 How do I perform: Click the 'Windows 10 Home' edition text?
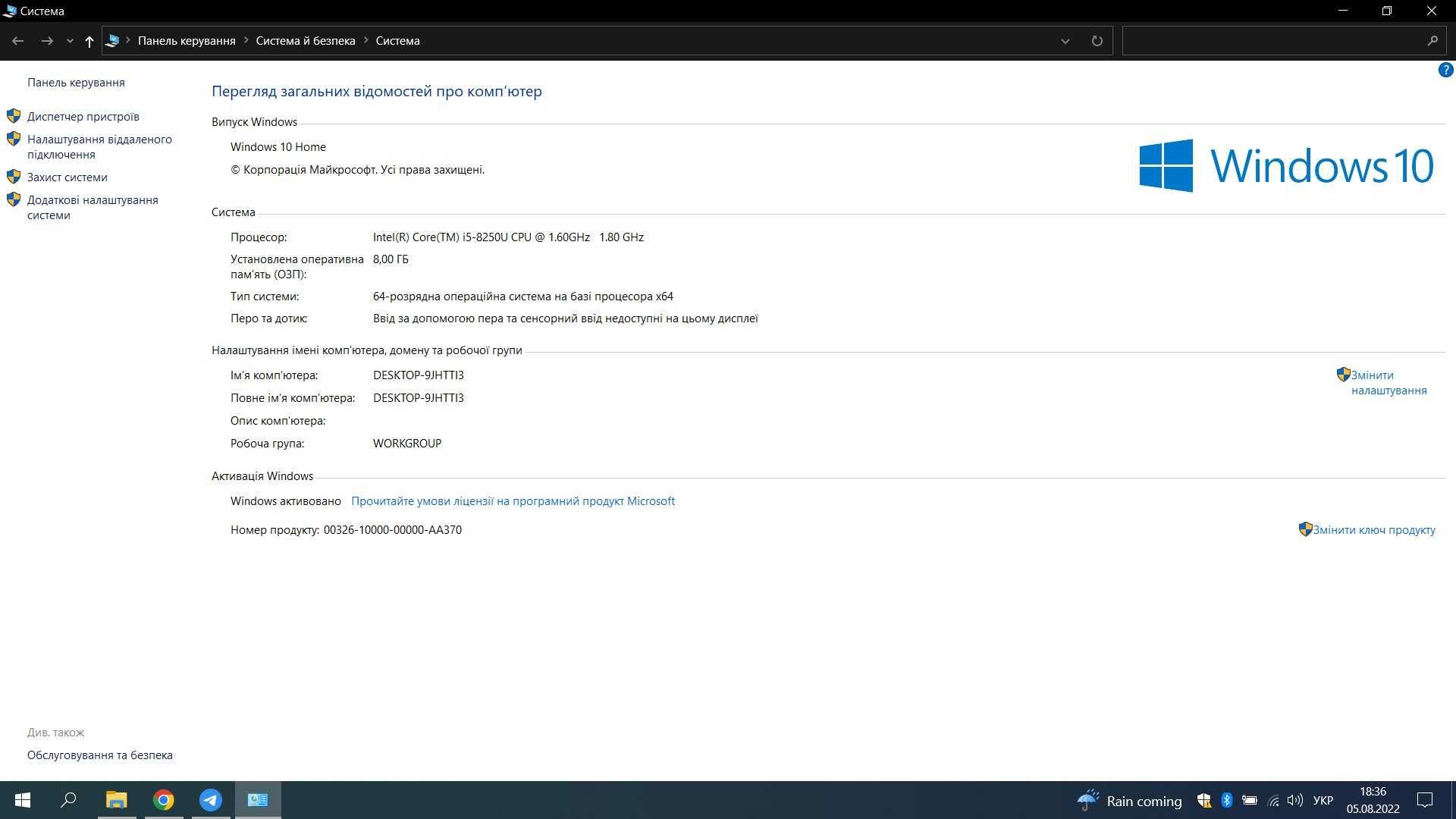(x=278, y=147)
